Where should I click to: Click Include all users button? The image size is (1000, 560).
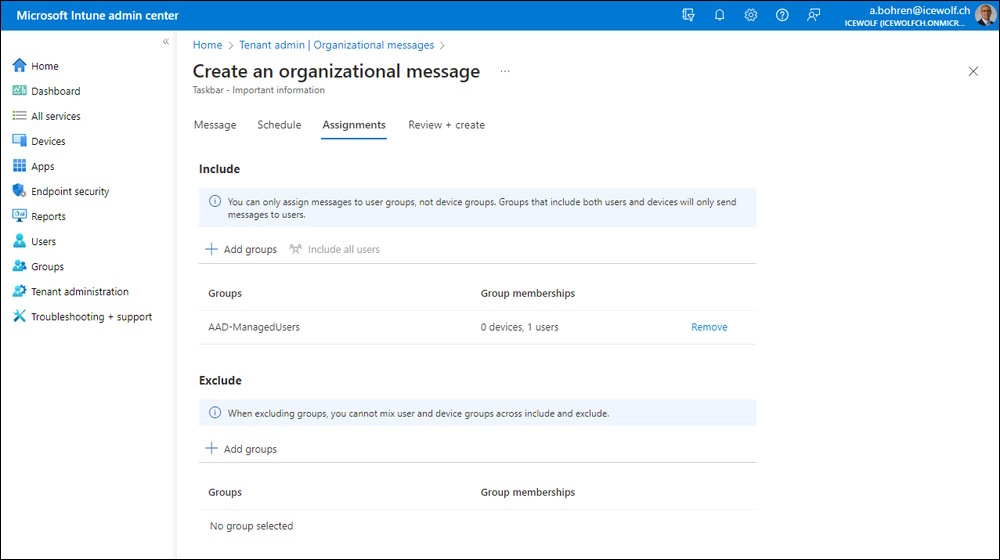pos(335,249)
